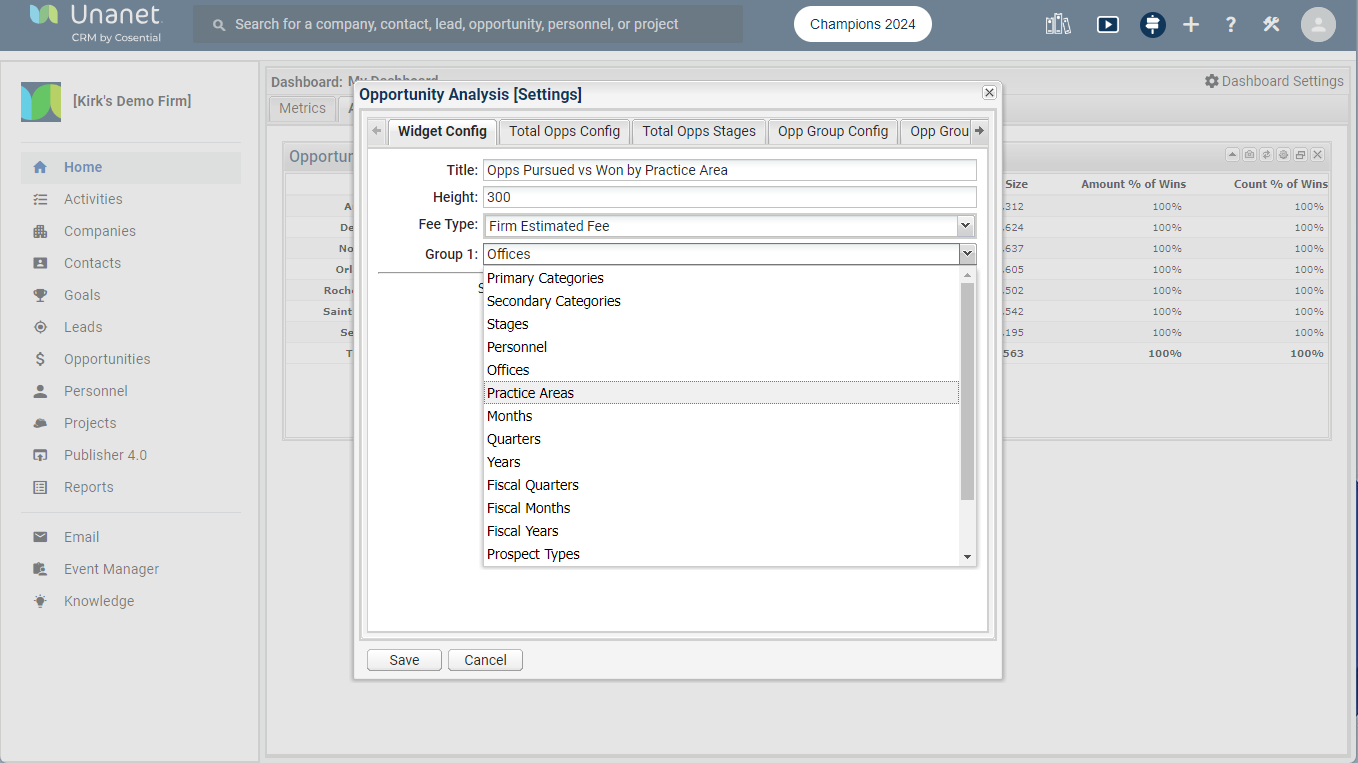Open the user profile avatar
Screen dimensions: 1358x763
1318,25
